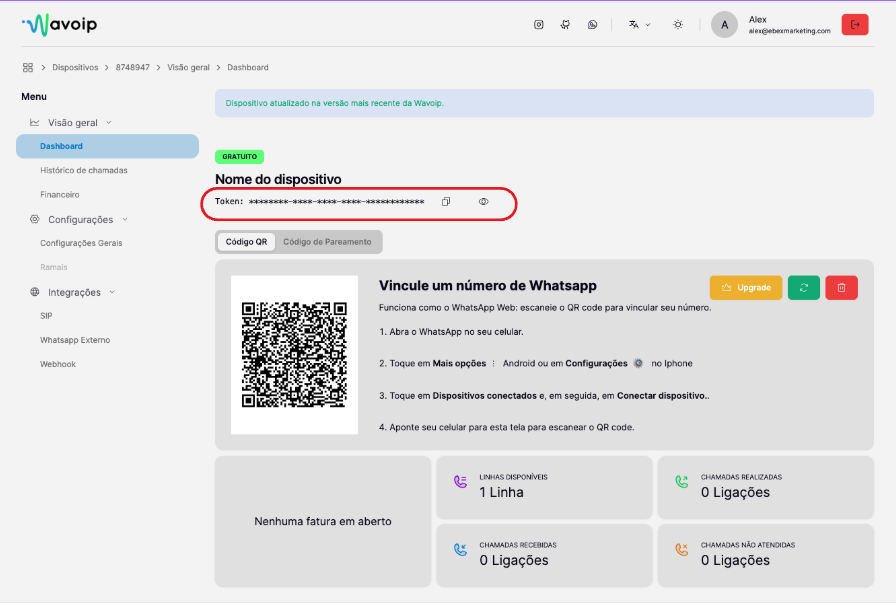The height and width of the screenshot is (603, 896).
Task: Open SIP integration in sidebar
Action: [46, 316]
